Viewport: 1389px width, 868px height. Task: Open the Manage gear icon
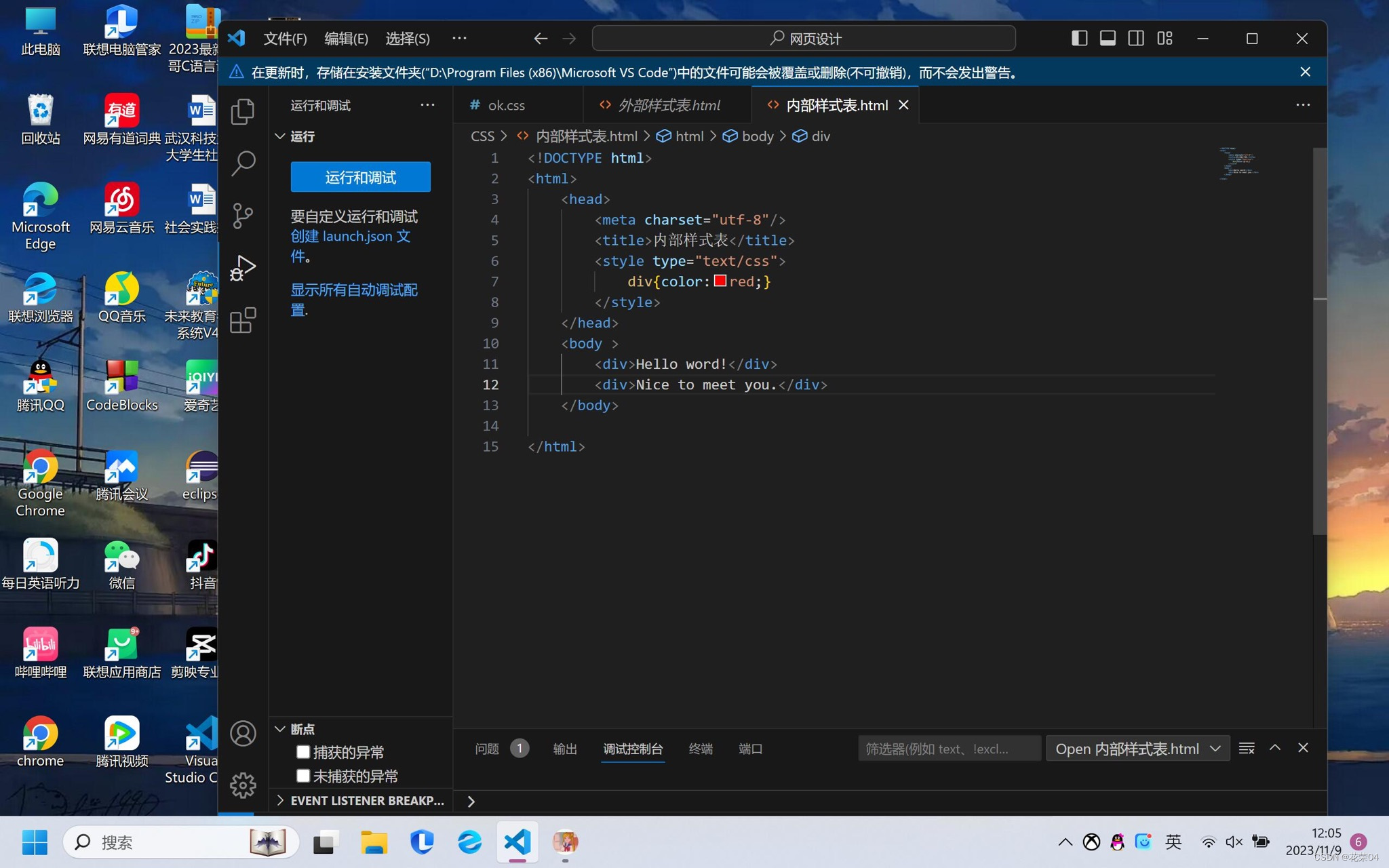coord(243,785)
